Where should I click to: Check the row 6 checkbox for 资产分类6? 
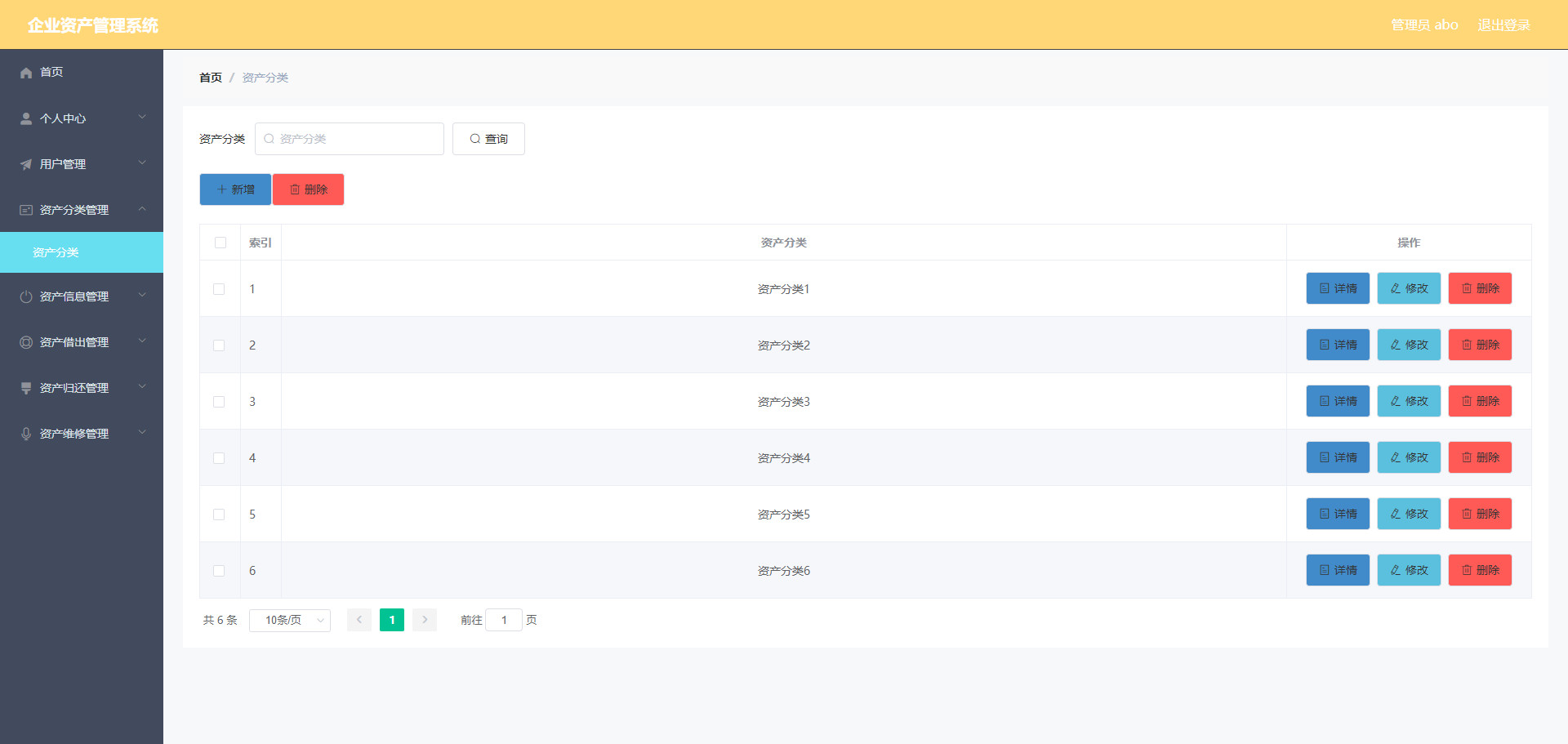(219, 571)
